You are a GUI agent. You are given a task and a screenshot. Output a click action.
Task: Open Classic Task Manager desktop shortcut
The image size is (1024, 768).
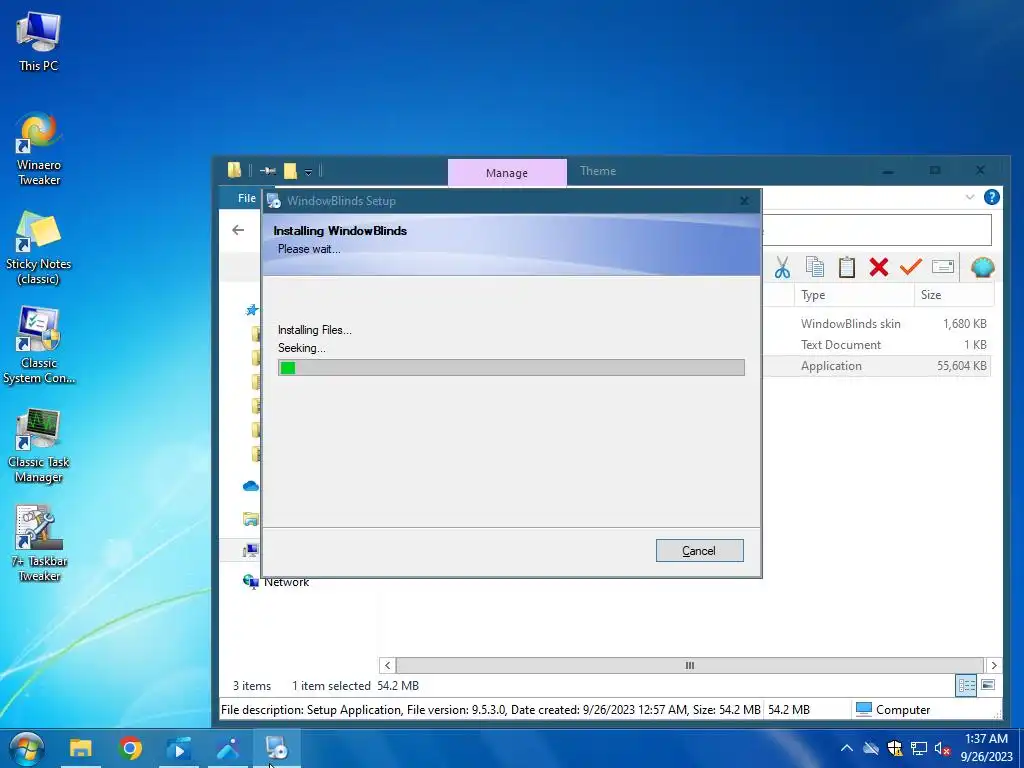pos(39,446)
